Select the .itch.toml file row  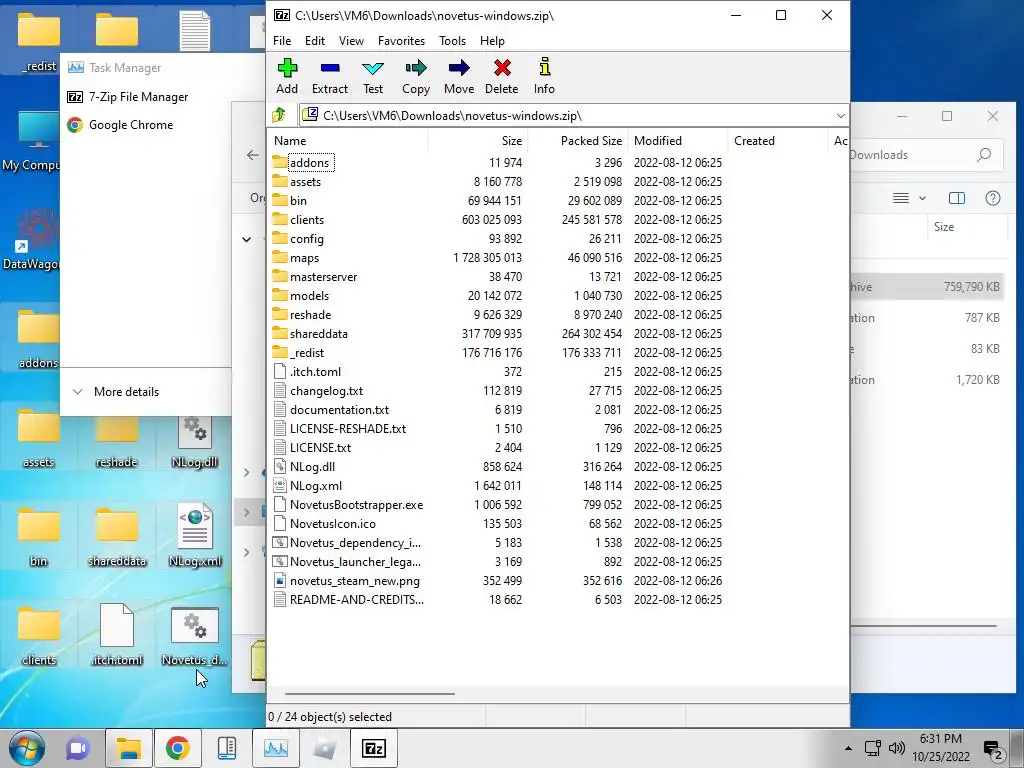click(498, 371)
